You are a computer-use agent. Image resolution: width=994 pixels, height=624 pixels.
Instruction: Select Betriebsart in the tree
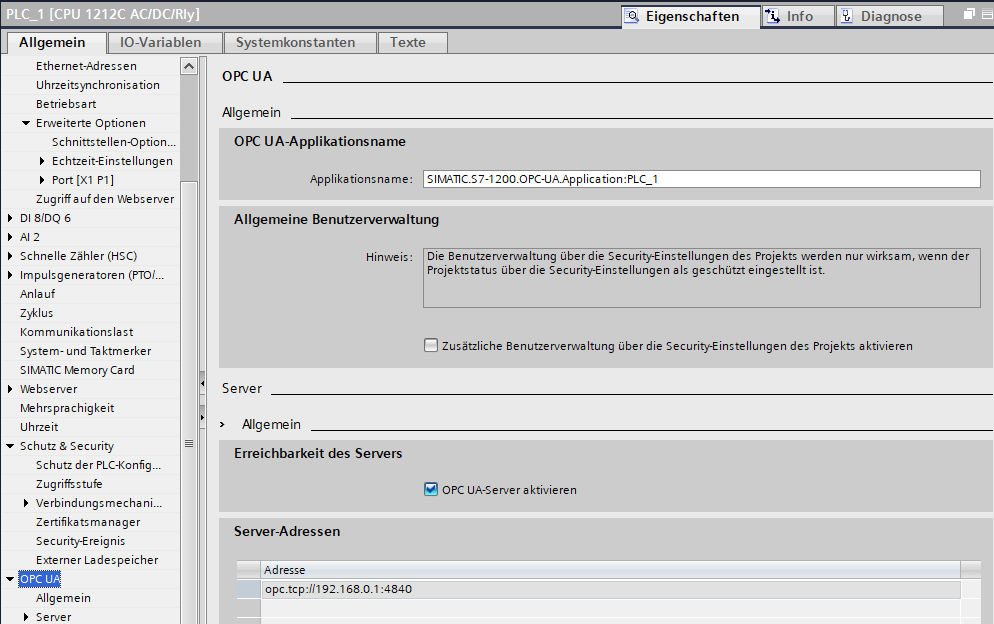pyautogui.click(x=66, y=104)
